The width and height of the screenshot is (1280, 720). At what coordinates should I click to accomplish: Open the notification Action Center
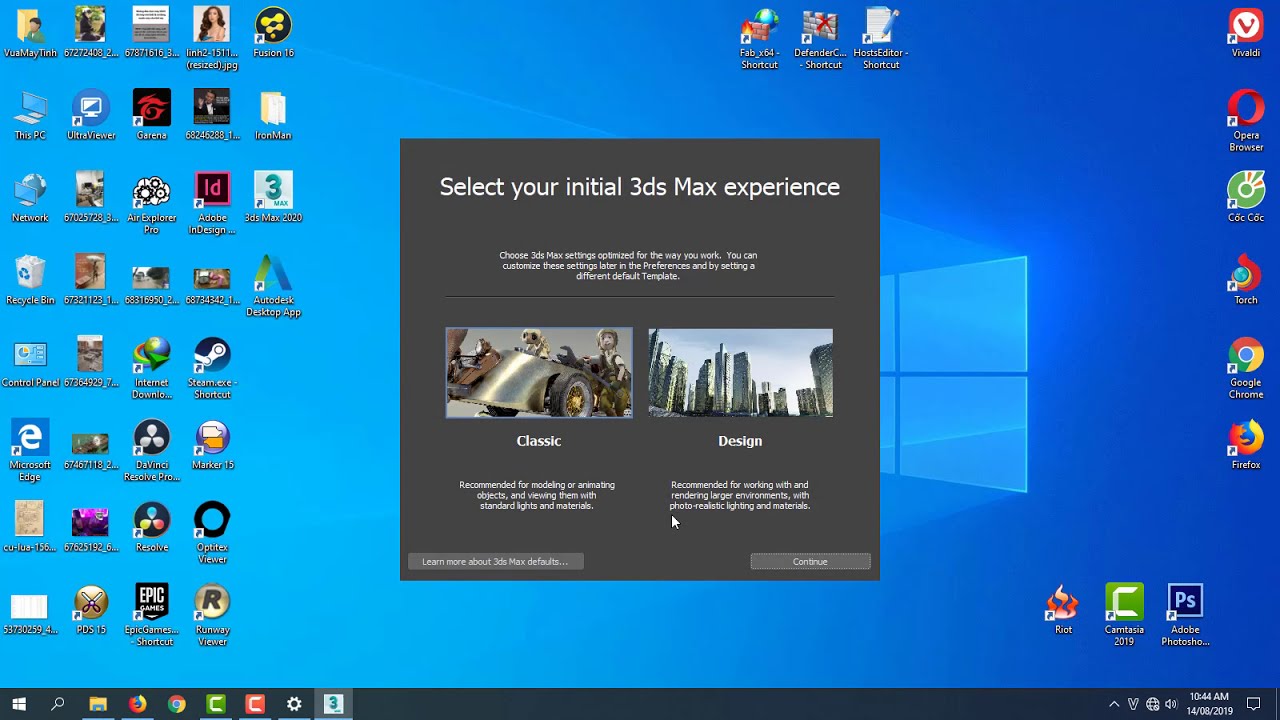coord(1254,704)
